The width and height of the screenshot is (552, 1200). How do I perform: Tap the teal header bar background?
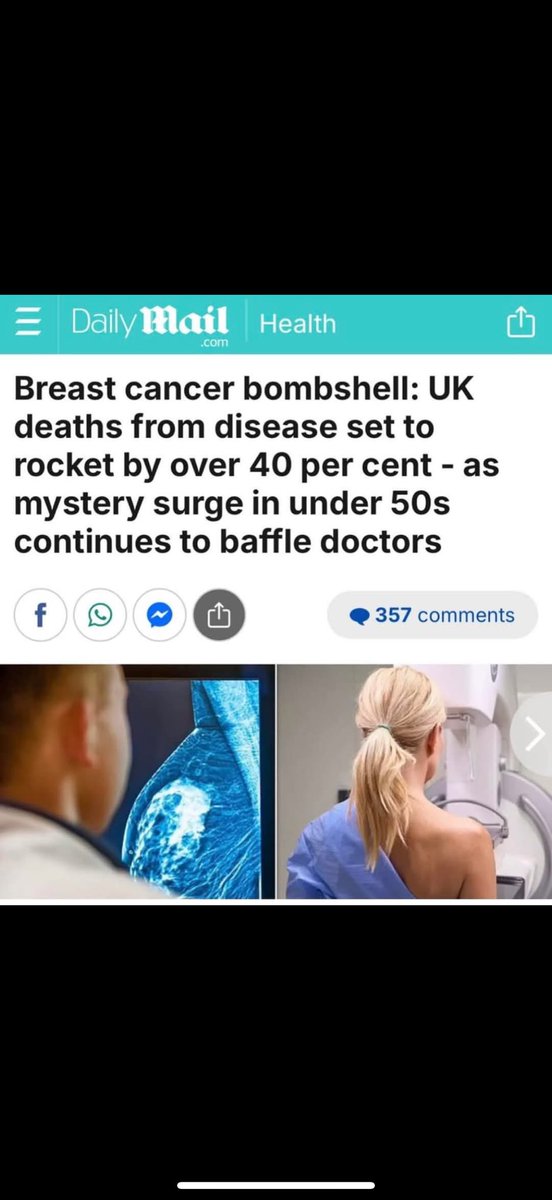pos(420,324)
